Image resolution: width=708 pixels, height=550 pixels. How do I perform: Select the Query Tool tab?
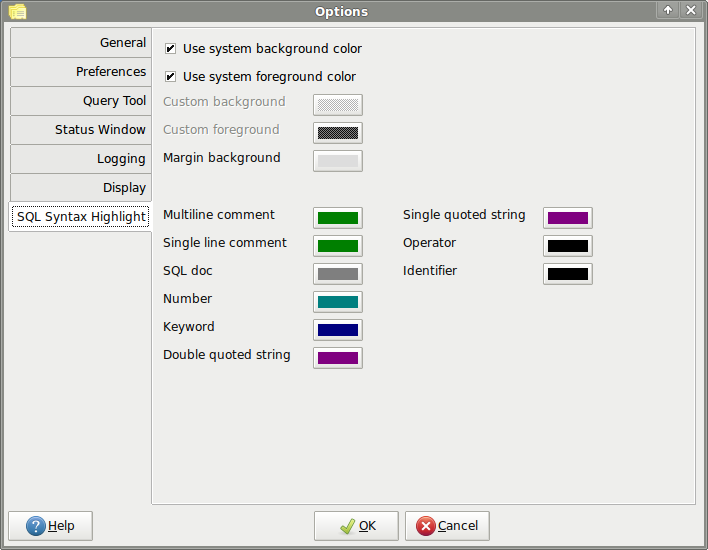click(80, 101)
